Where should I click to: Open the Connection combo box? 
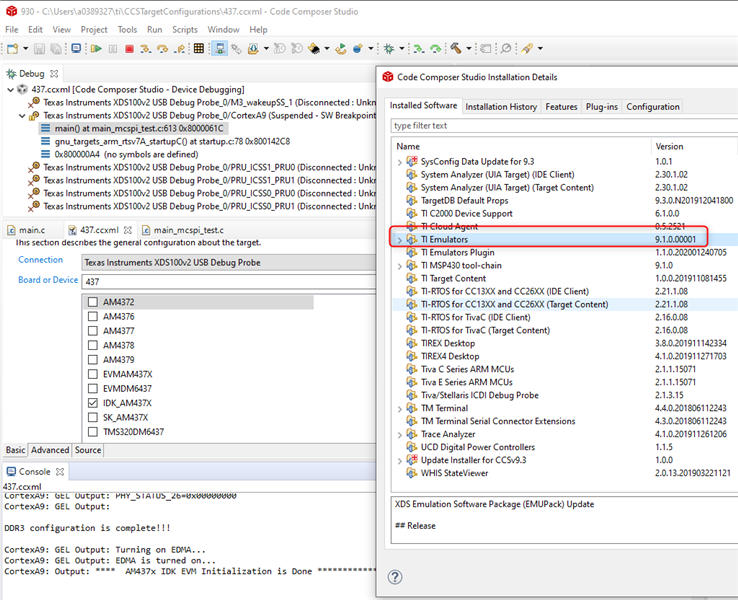229,263
